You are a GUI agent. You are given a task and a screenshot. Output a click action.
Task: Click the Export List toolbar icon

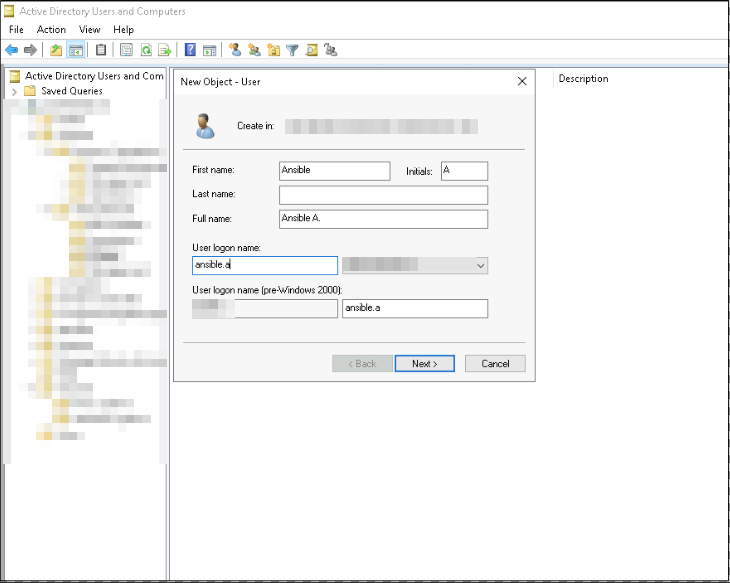click(x=164, y=50)
